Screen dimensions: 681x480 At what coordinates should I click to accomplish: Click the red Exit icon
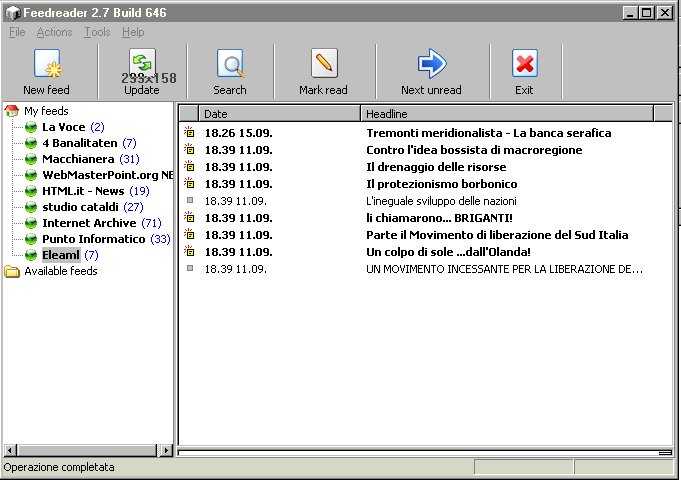[524, 65]
